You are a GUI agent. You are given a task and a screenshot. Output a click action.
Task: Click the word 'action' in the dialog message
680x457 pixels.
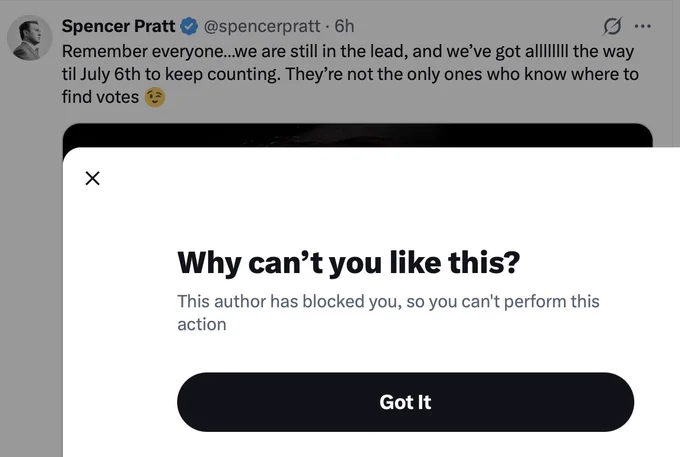(202, 324)
